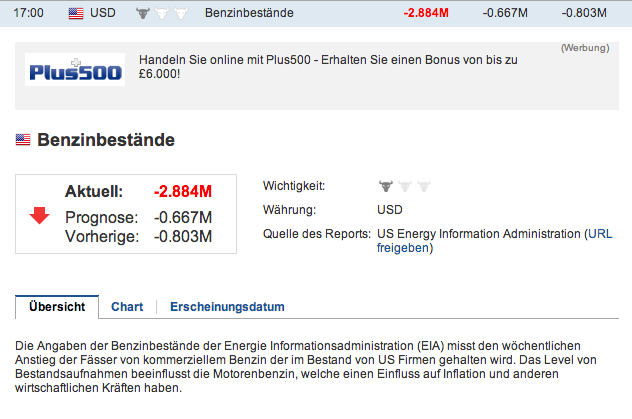This screenshot has width=632, height=419.
Task: Click the Plus500 logo in the ad
Action: (75, 73)
